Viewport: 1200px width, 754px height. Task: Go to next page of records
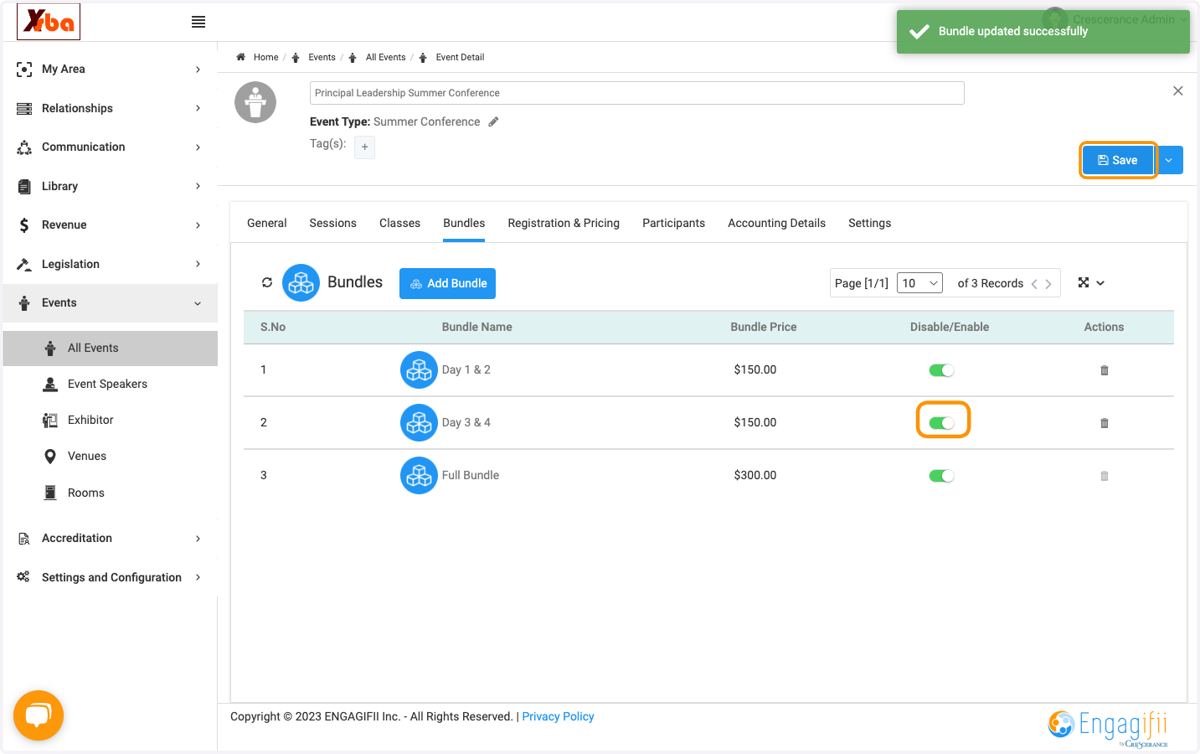pyautogui.click(x=1048, y=284)
